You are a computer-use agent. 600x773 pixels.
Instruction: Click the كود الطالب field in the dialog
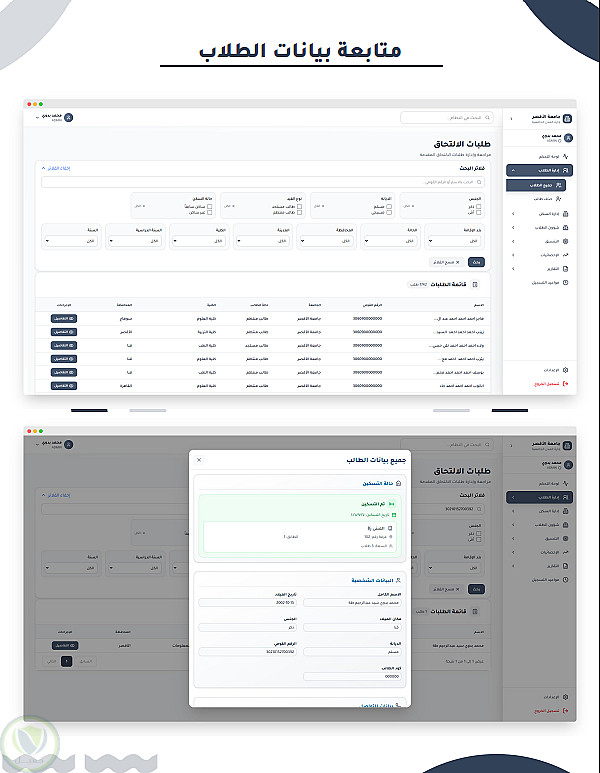352,676
